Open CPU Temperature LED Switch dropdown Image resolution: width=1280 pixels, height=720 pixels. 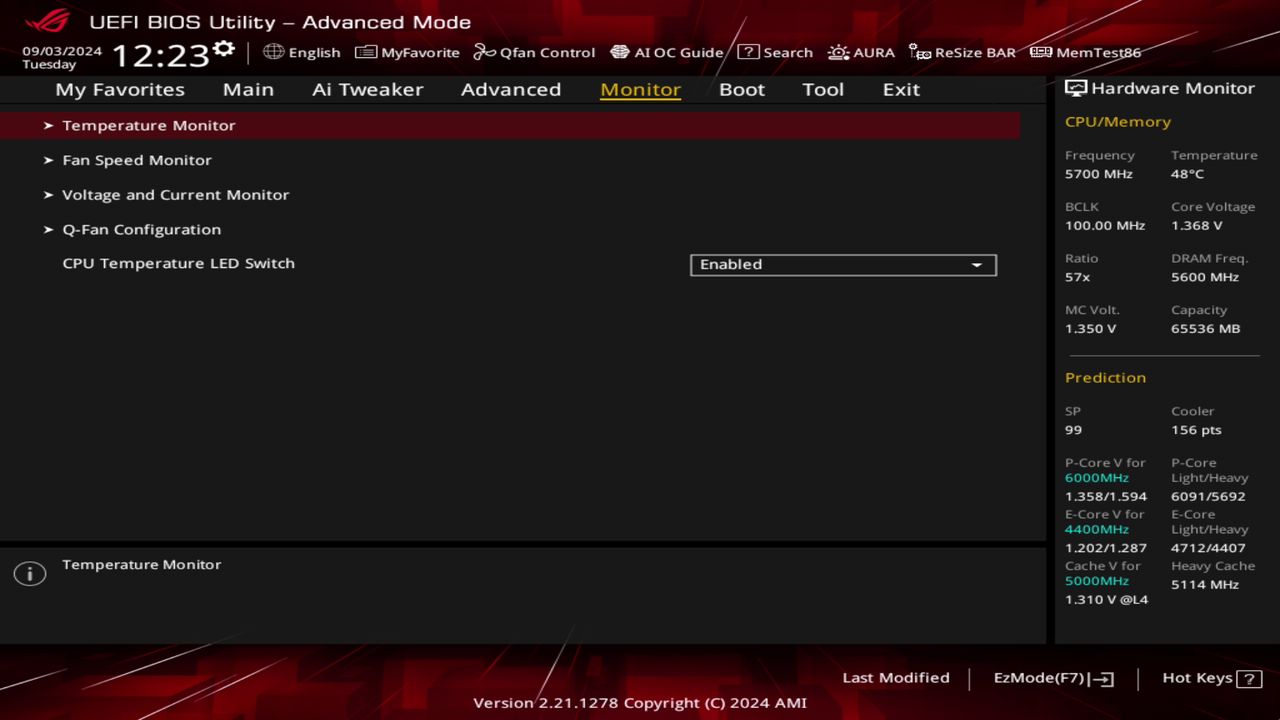point(843,264)
